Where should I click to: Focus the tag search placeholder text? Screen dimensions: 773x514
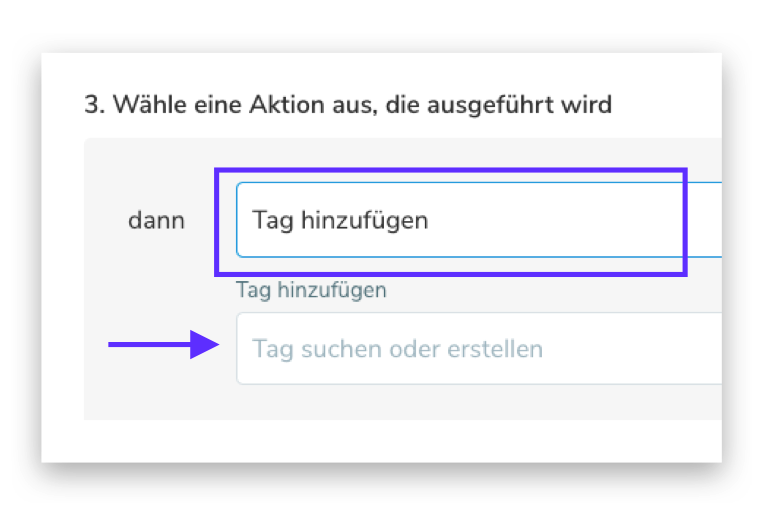[x=397, y=349]
